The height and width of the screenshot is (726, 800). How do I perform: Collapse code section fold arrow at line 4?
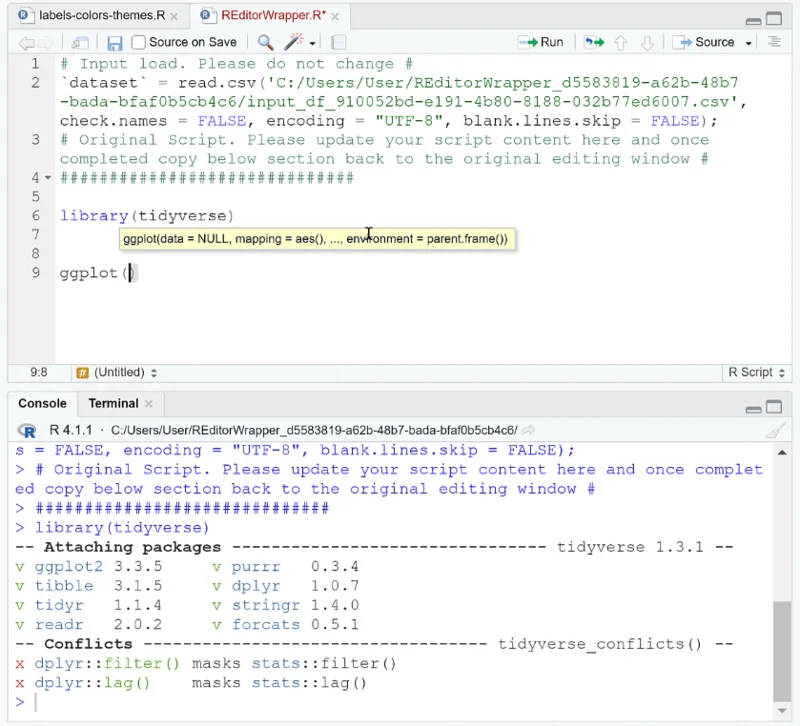coord(48,178)
